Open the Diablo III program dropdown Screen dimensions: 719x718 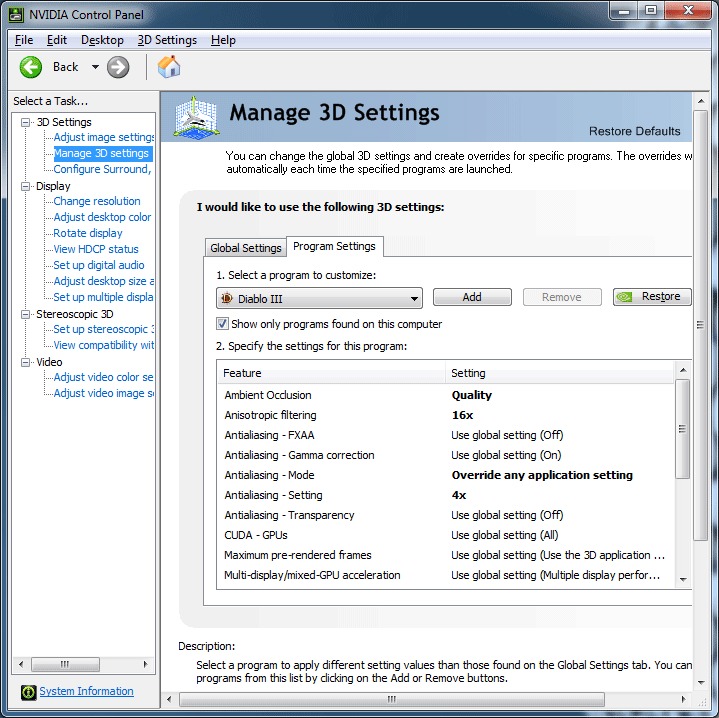tap(319, 298)
